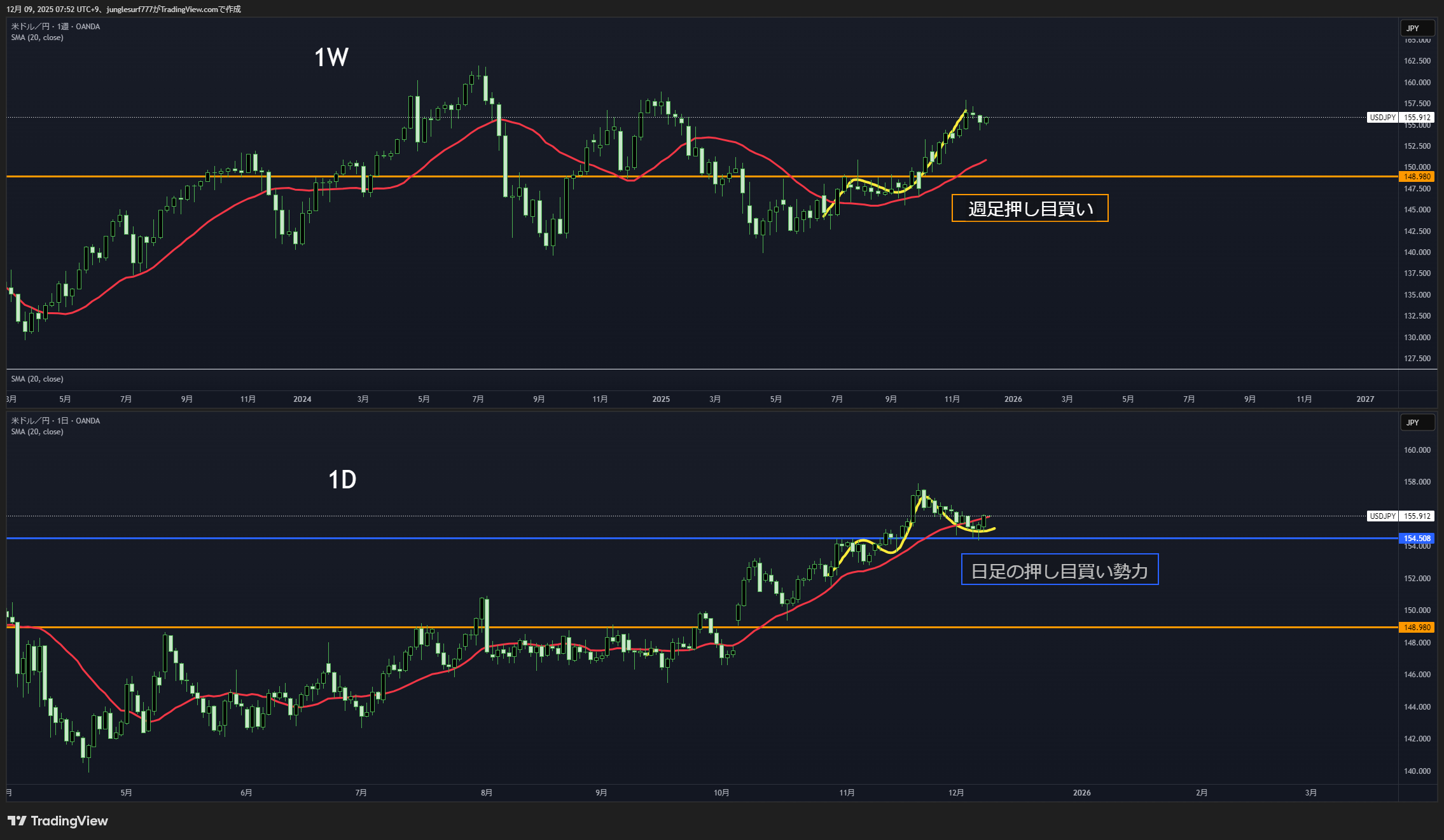Click the orange 148.980 price label on daily axis
1444x840 pixels.
[x=1416, y=628]
